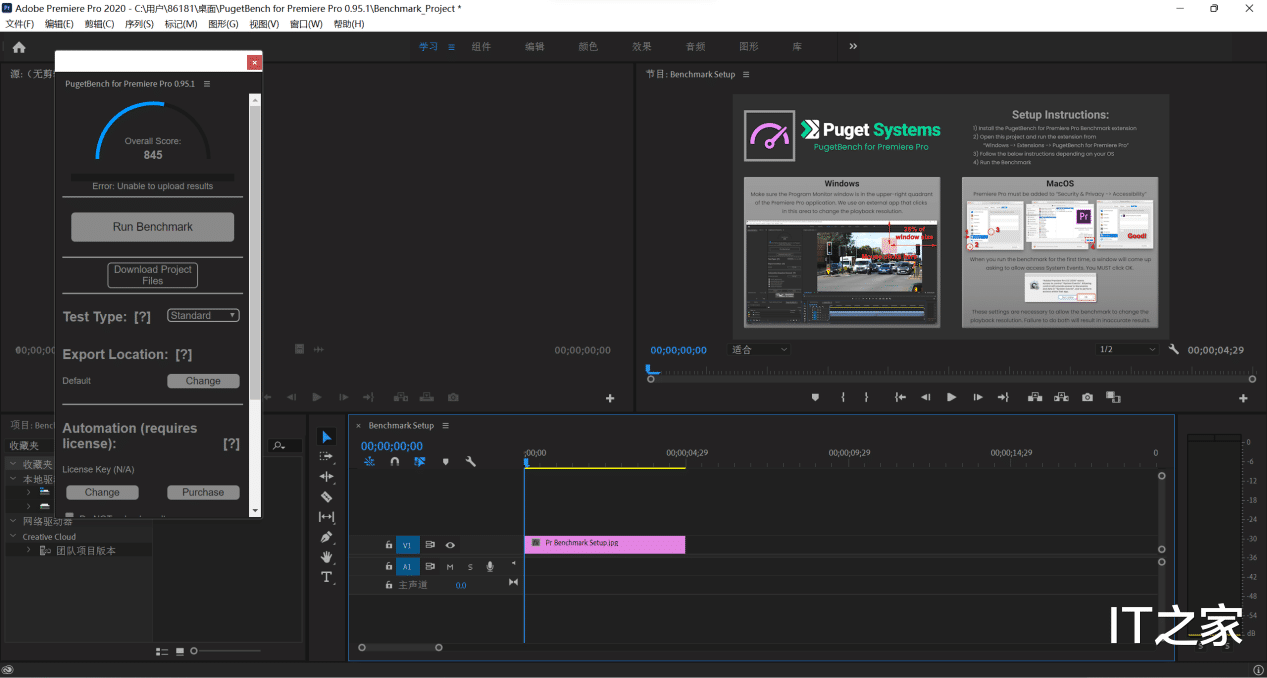
Task: Mute the A1 audio track
Action: click(450, 567)
